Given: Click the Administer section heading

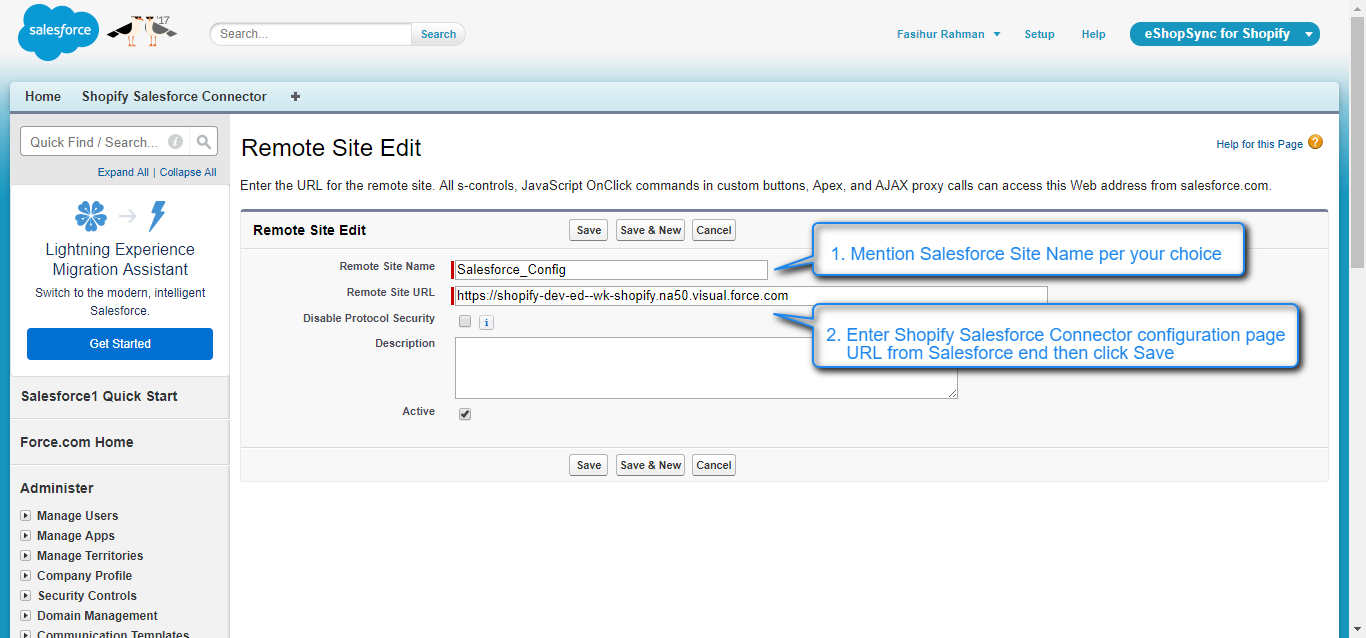Looking at the screenshot, I should [57, 488].
